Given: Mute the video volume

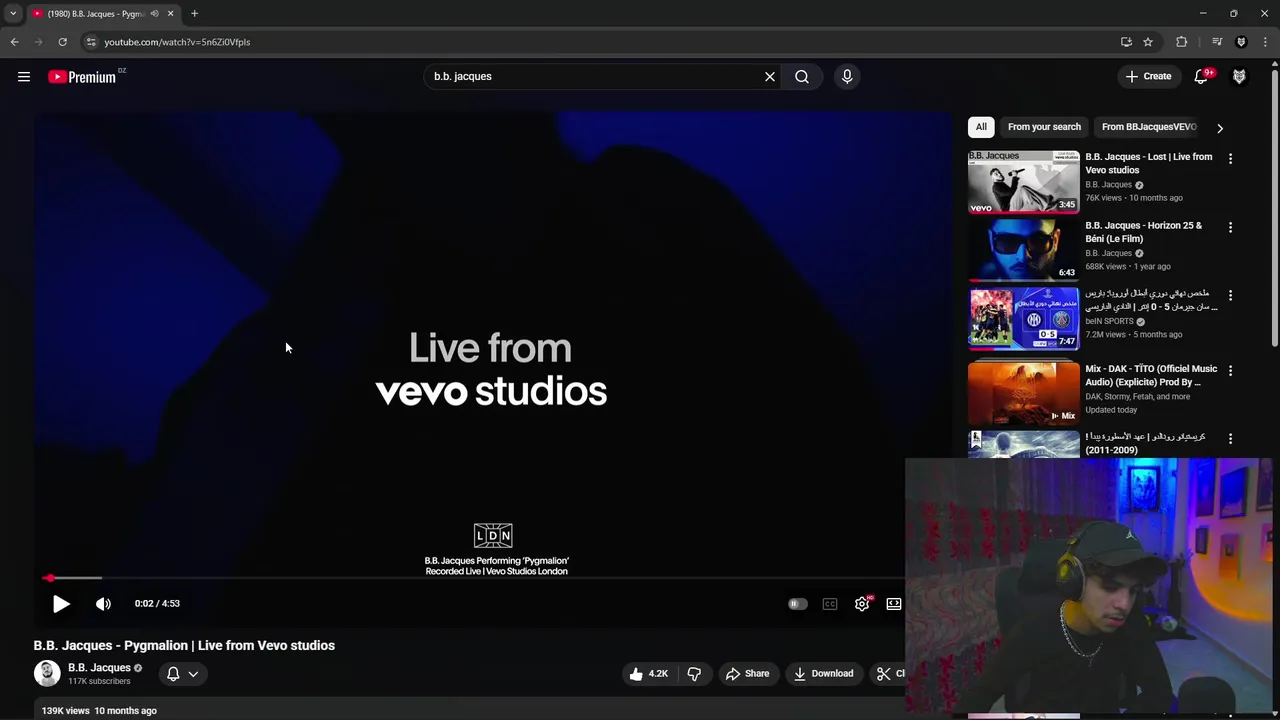Looking at the screenshot, I should [x=103, y=604].
